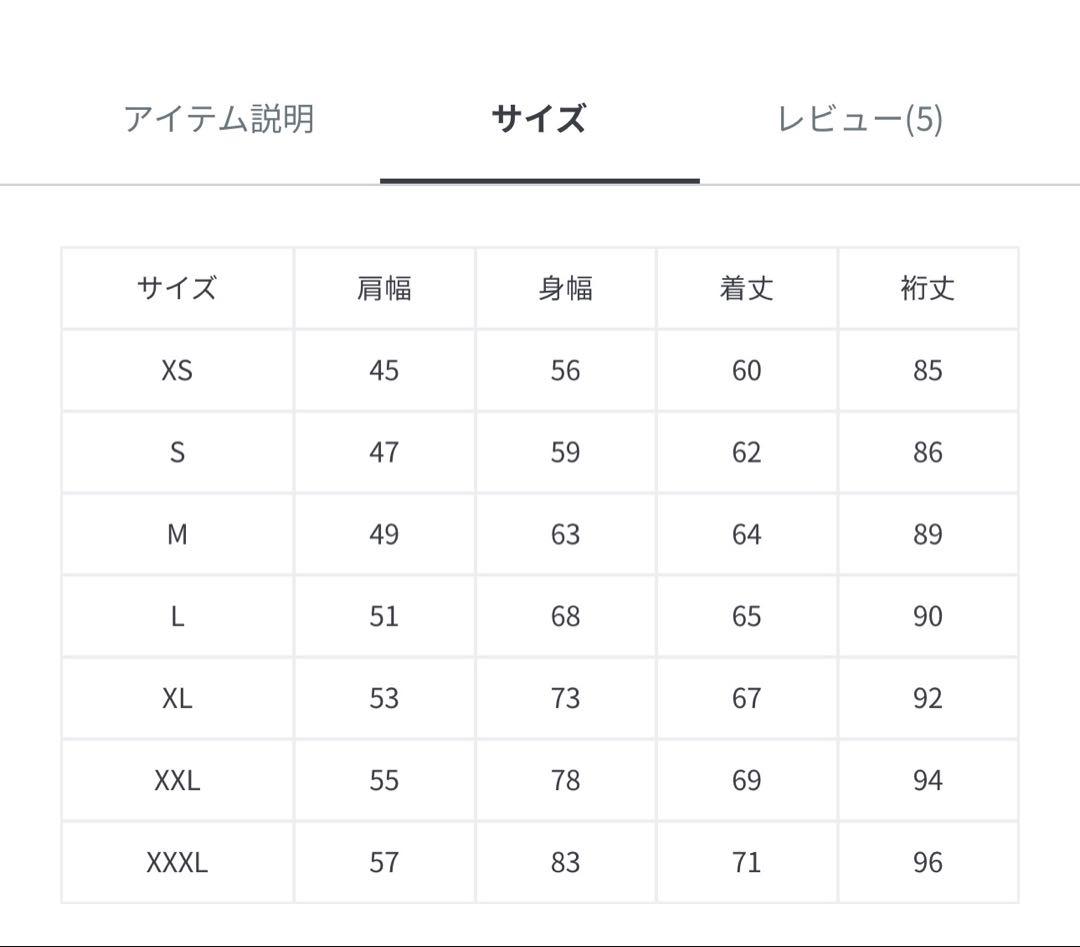Open the サイズ tab
This screenshot has width=1080, height=947.
[x=538, y=118]
